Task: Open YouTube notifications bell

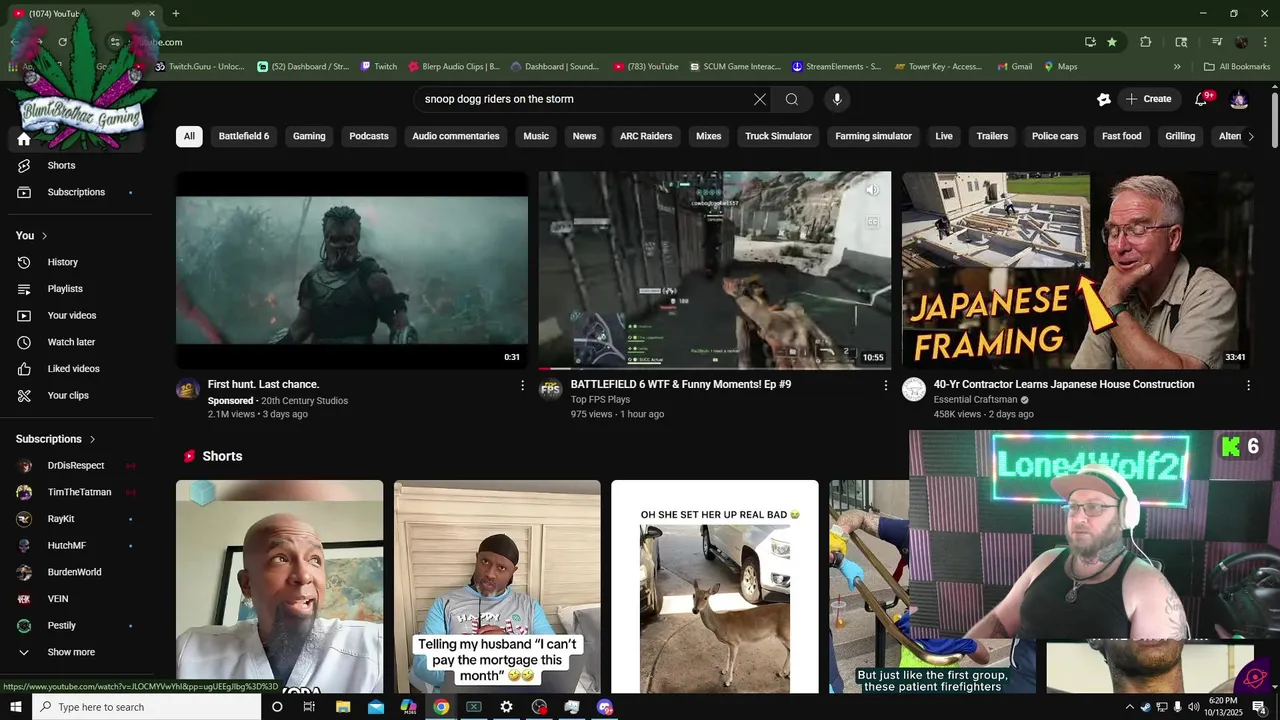Action: coord(1203,99)
